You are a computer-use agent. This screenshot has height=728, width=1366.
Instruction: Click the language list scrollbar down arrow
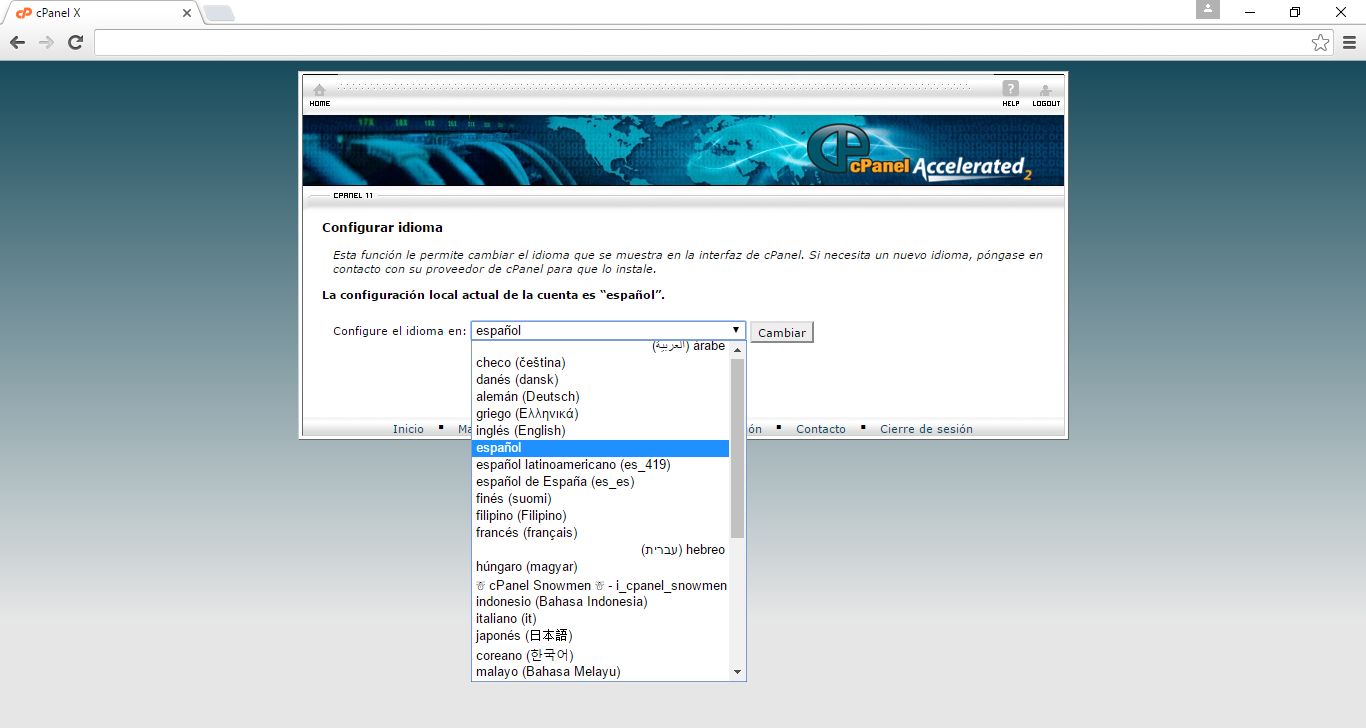coord(738,672)
